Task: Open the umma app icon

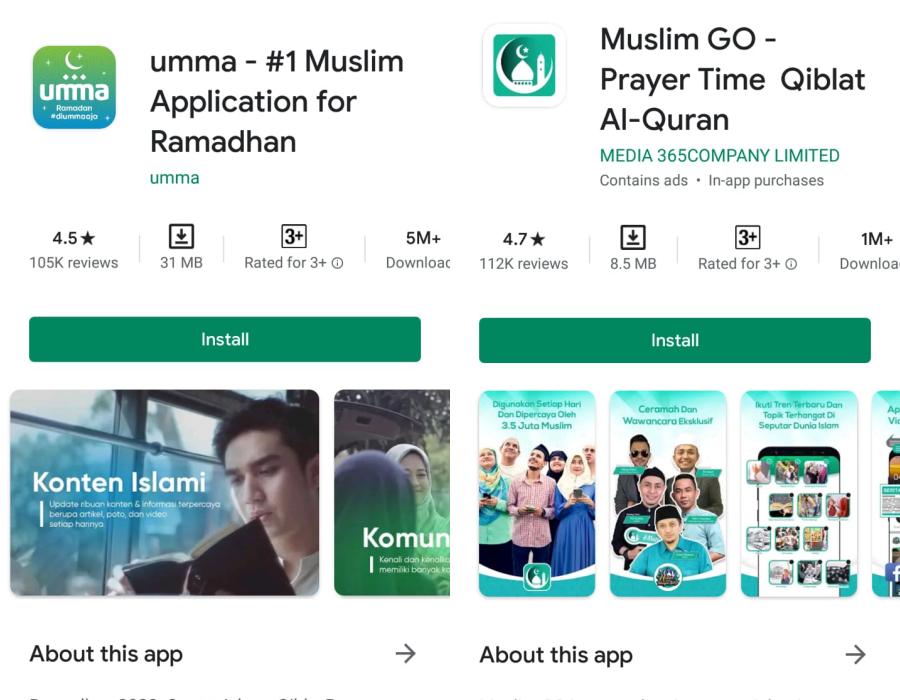Action: point(74,87)
